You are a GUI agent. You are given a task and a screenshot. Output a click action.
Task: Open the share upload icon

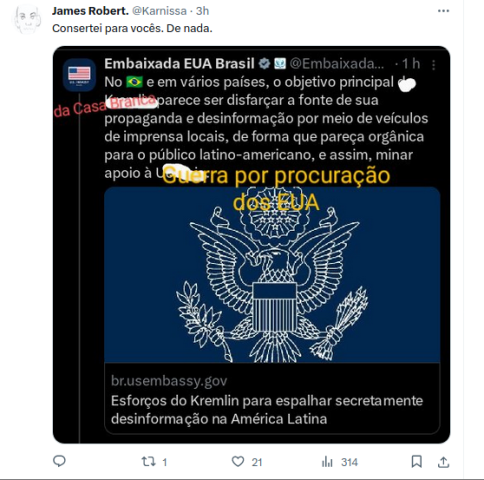tap(443, 462)
